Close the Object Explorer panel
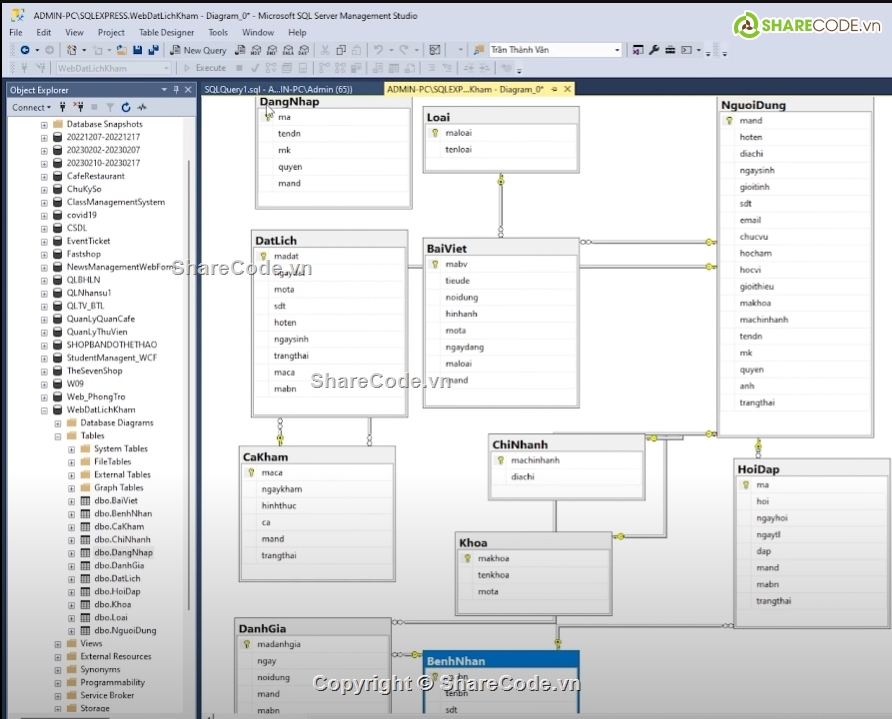The height and width of the screenshot is (719, 892). click(188, 89)
